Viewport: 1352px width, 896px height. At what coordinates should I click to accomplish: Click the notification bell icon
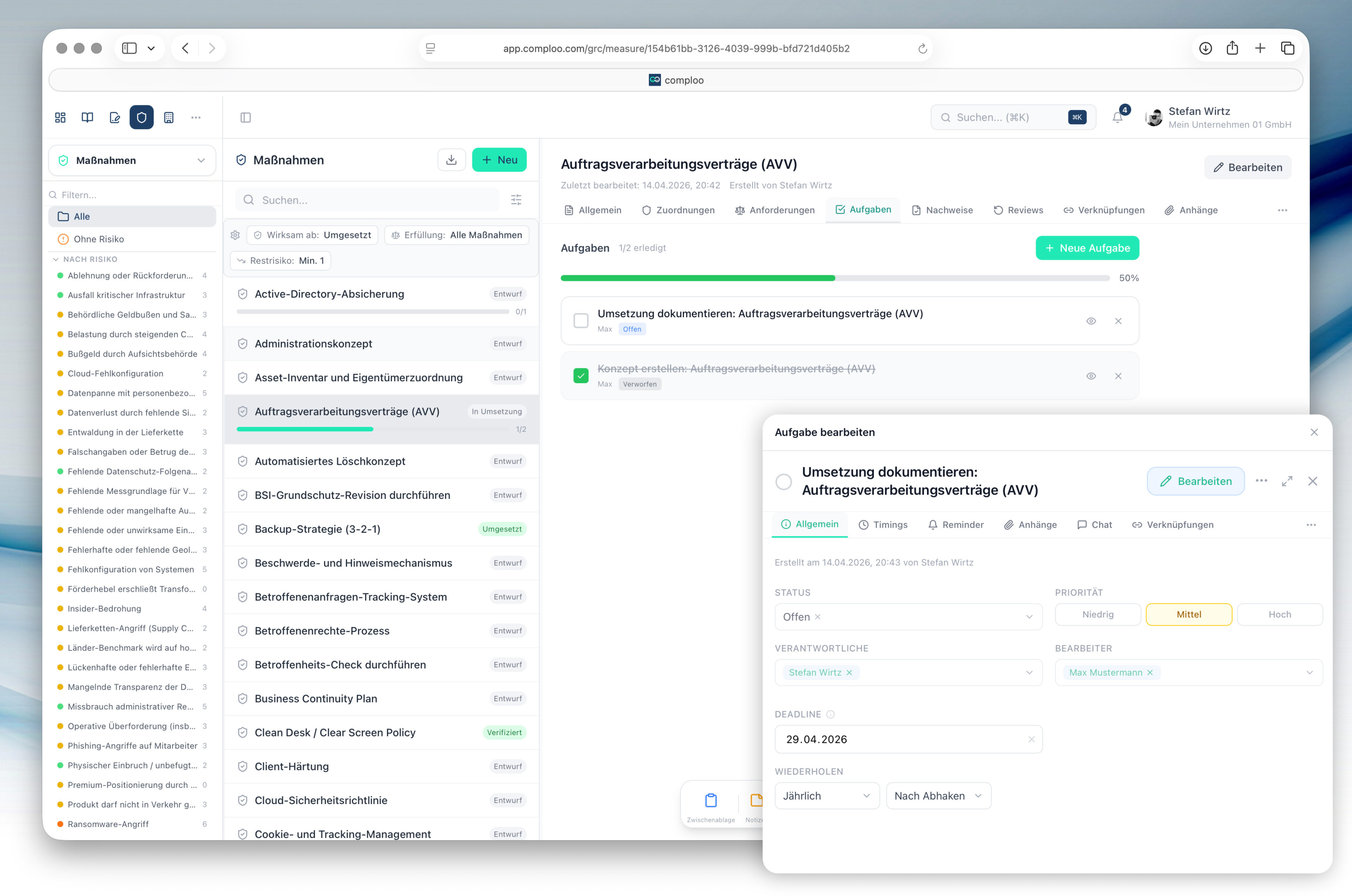click(1117, 118)
